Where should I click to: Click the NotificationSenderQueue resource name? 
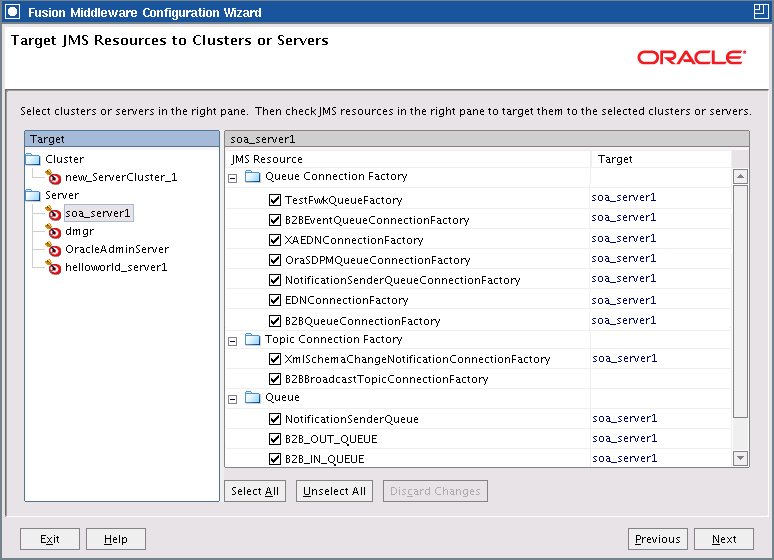click(x=352, y=419)
